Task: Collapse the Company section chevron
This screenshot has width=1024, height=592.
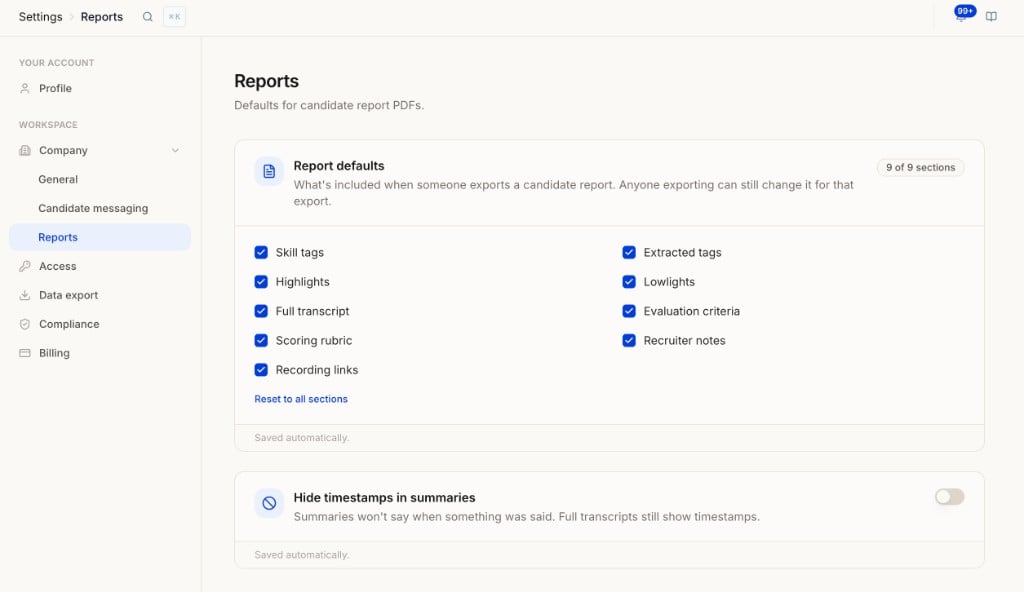Action: [x=175, y=150]
